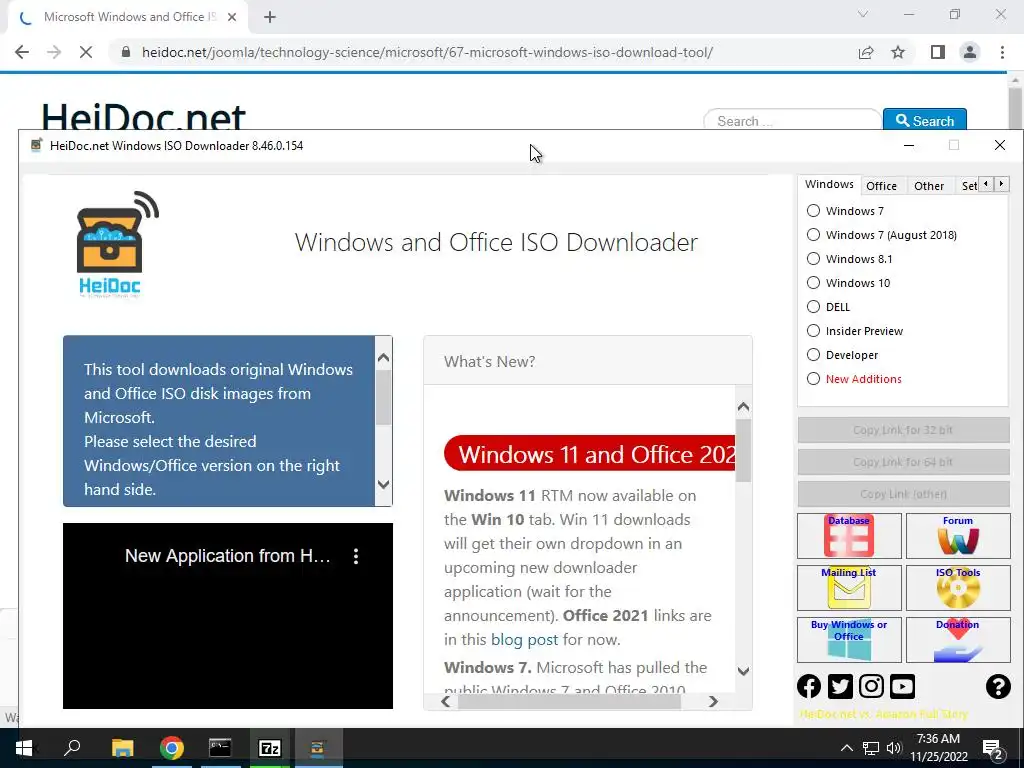Viewport: 1024px width, 768px height.
Task: Click the website Search button
Action: [925, 121]
